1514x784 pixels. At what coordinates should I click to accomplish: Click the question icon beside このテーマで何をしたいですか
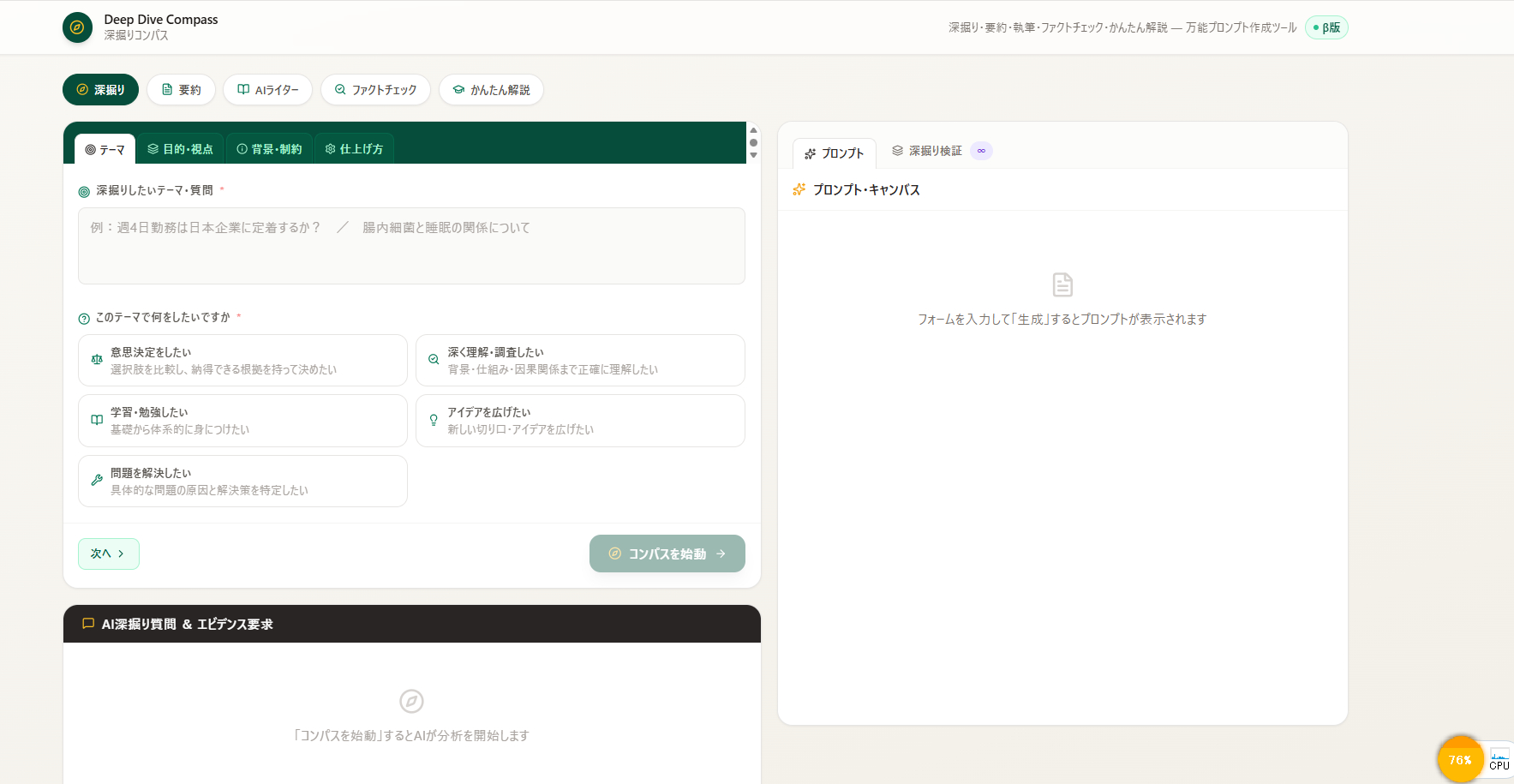click(x=84, y=319)
